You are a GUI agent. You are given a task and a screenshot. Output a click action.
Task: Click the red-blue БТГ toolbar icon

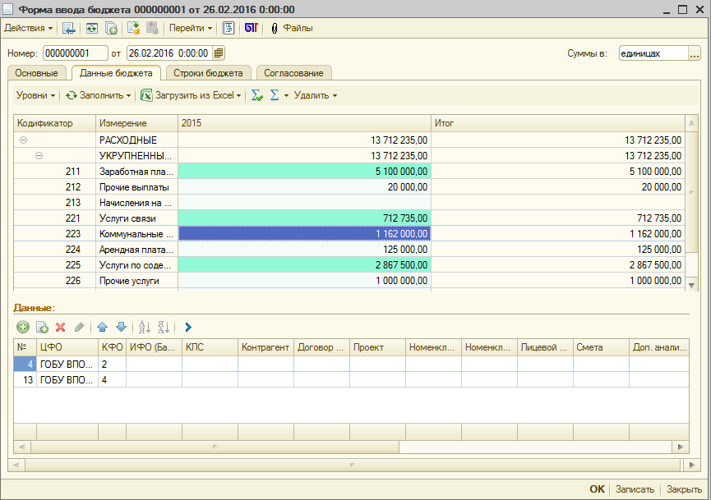pos(250,28)
